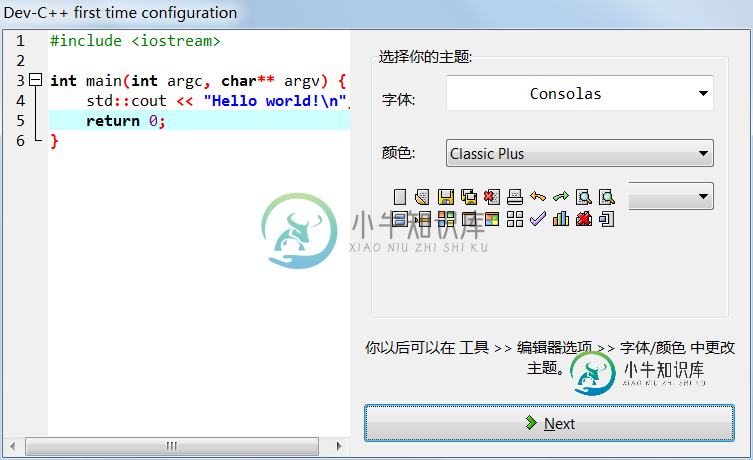
Task: Click the 'int main' code line
Action: pos(198,81)
